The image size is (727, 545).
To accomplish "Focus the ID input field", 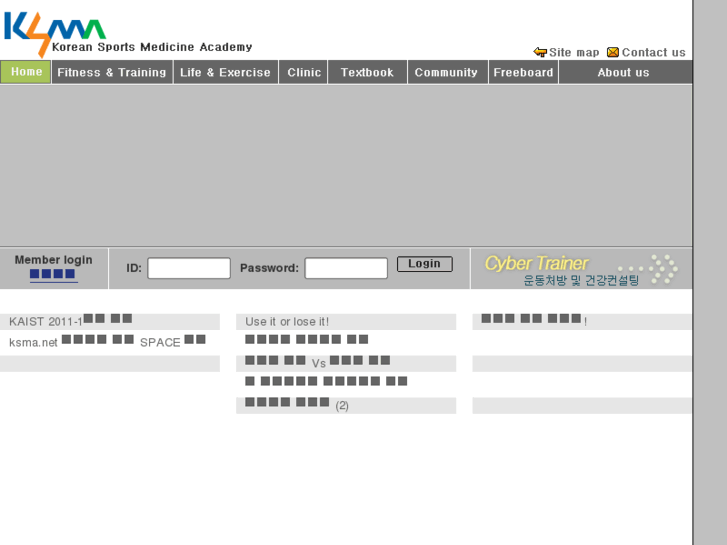I will pos(189,268).
